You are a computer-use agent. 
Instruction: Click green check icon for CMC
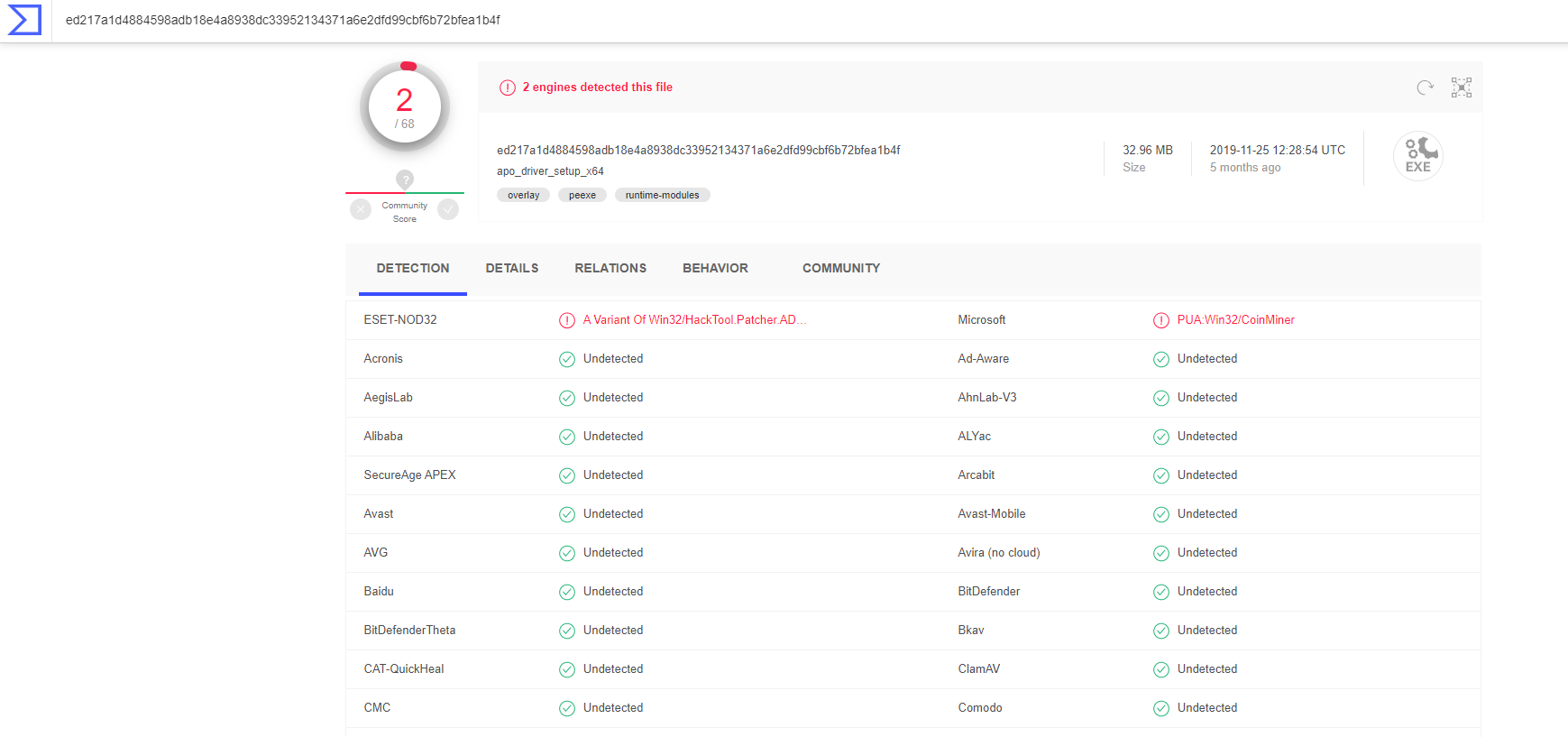click(x=567, y=708)
